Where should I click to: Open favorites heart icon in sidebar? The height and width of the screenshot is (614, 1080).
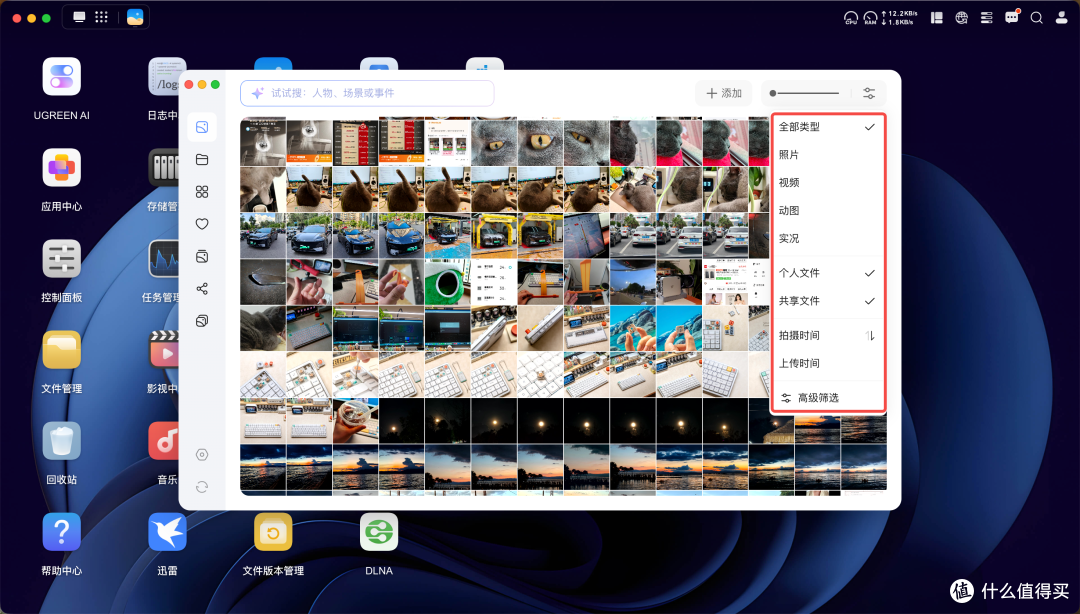pos(202,224)
